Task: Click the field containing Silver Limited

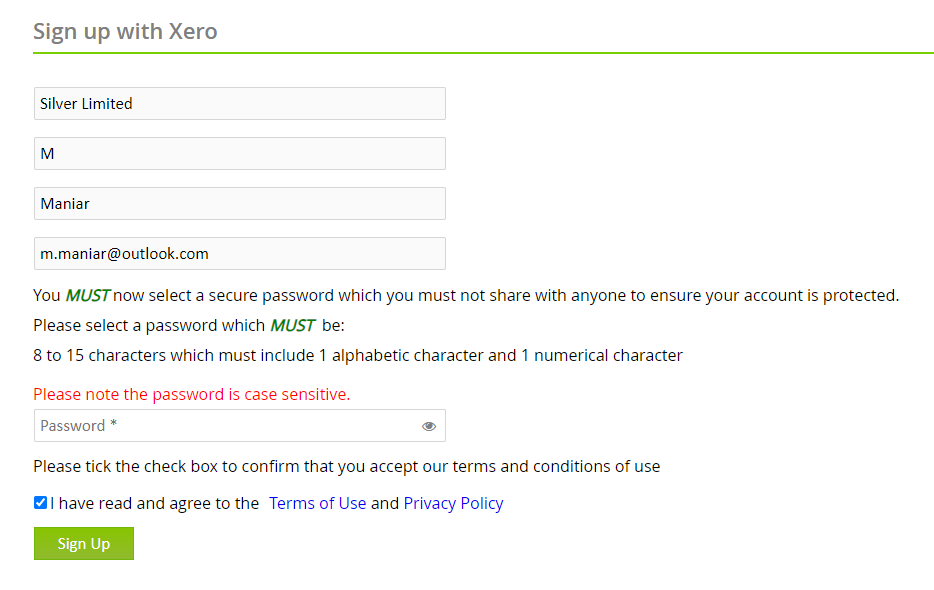Action: [x=240, y=104]
